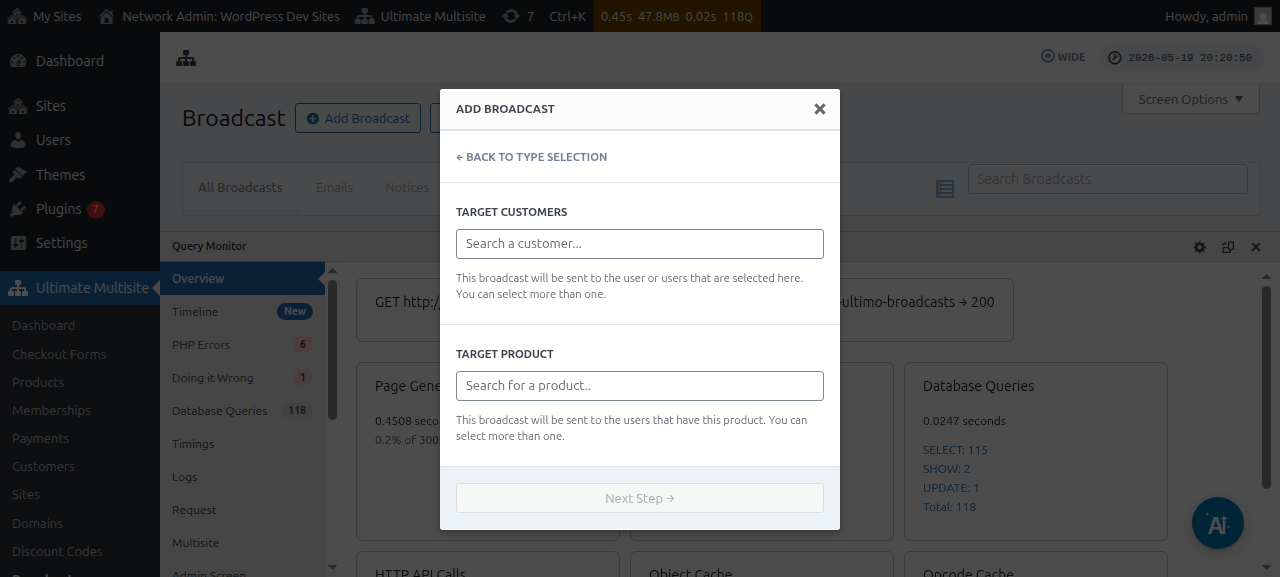
Task: Pop out the Query Monitor panel
Action: coord(1228,247)
